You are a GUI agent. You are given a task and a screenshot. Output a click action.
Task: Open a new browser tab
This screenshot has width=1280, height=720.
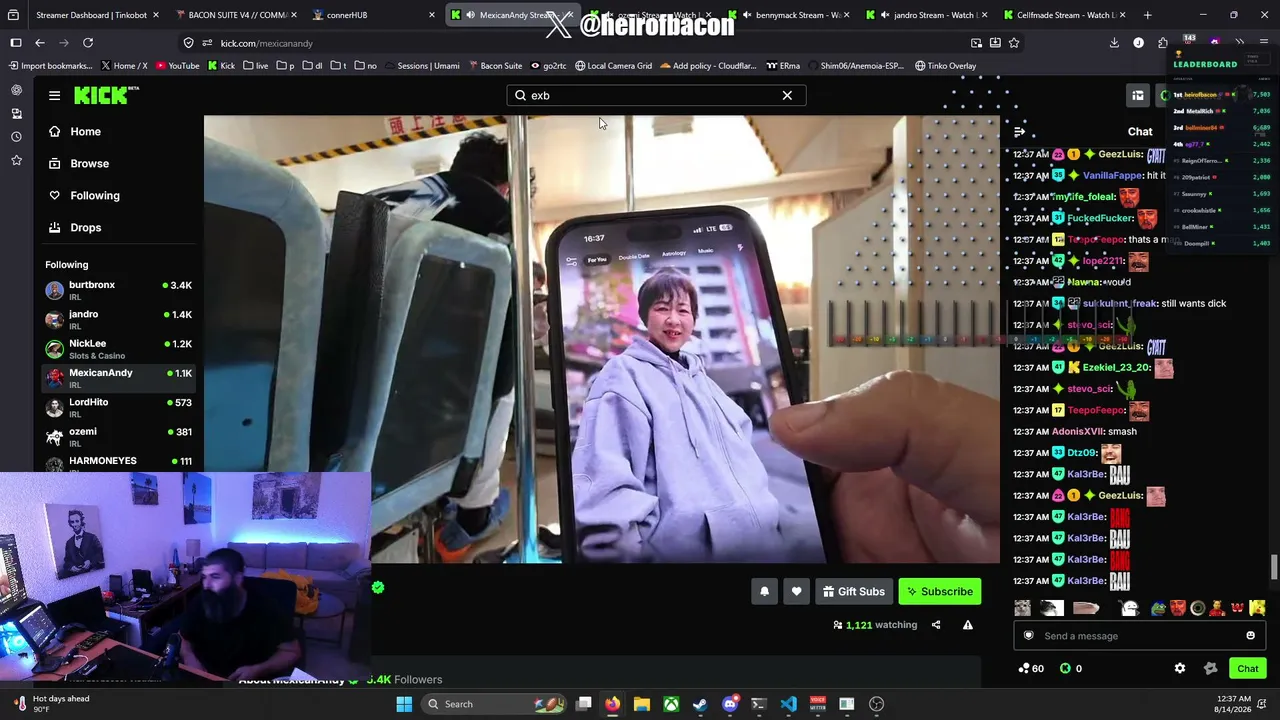pos(1147,15)
